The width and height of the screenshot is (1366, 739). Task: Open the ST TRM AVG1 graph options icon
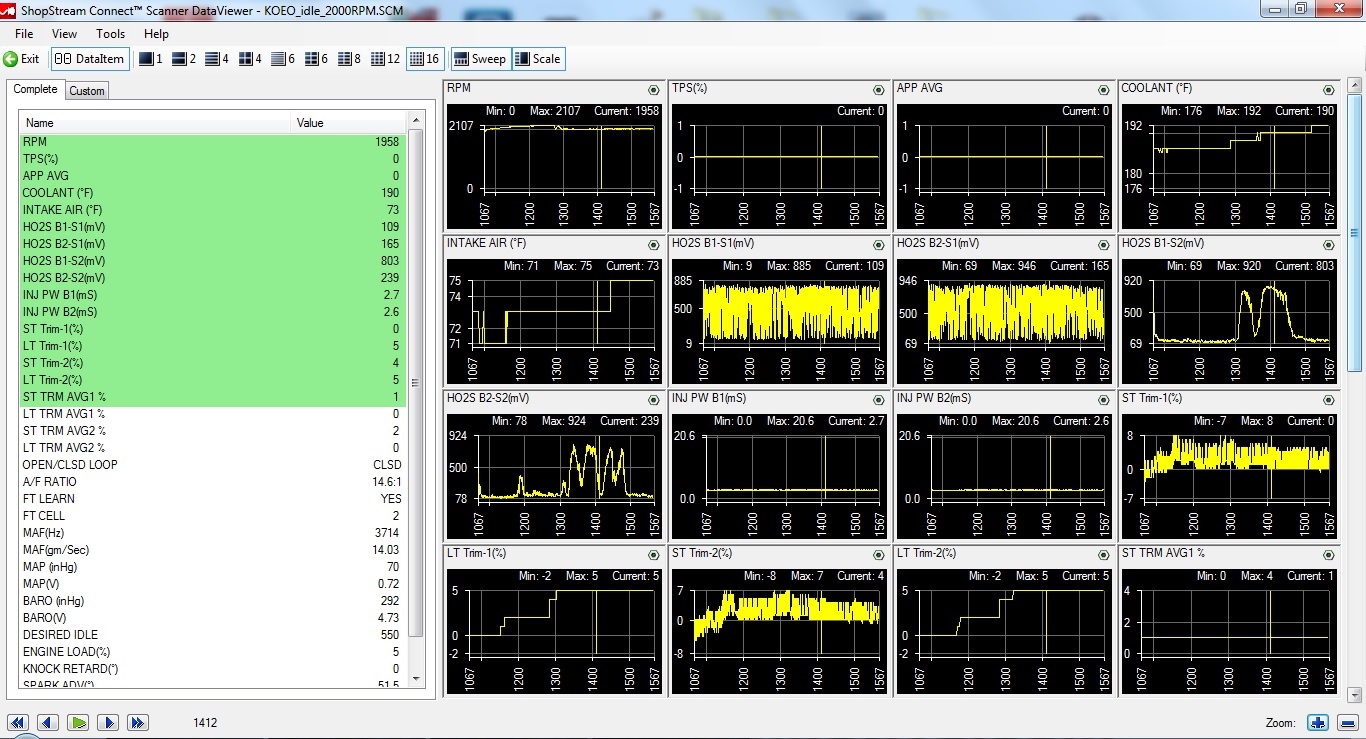1329,555
